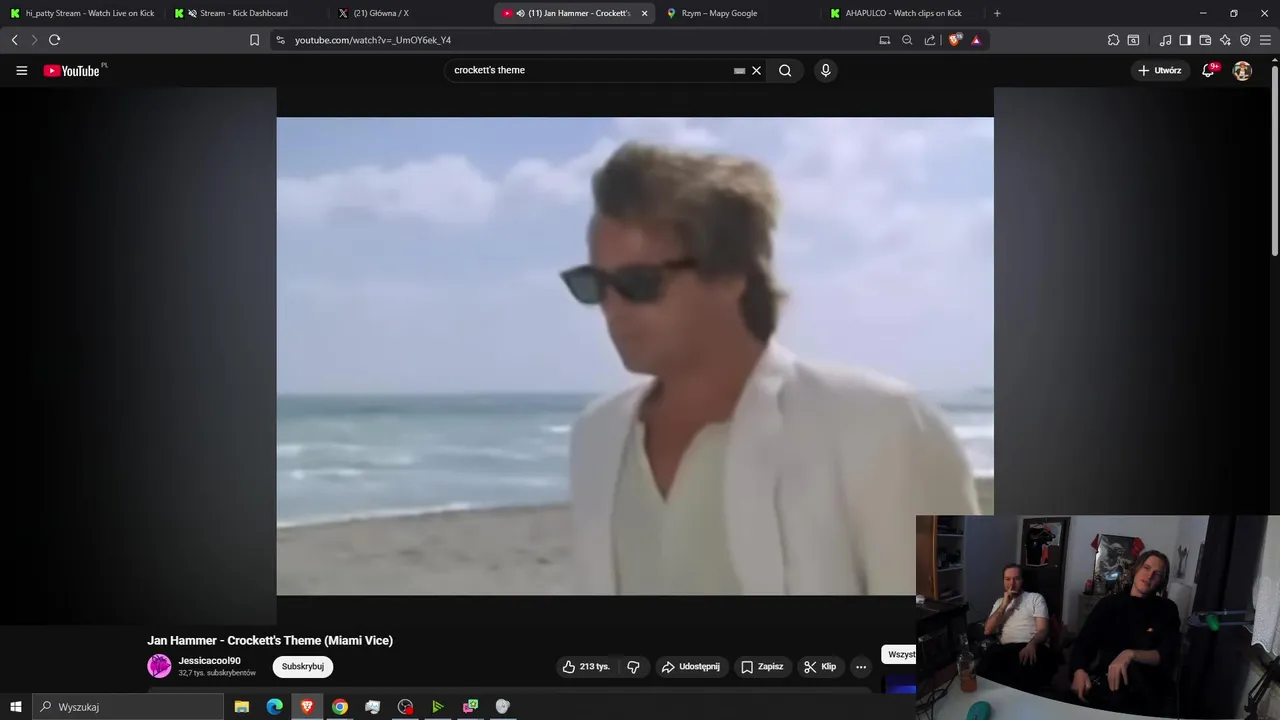Screen dimensions: 1280x720
Task: Click the page vertical scrollbar
Action: point(1274,160)
